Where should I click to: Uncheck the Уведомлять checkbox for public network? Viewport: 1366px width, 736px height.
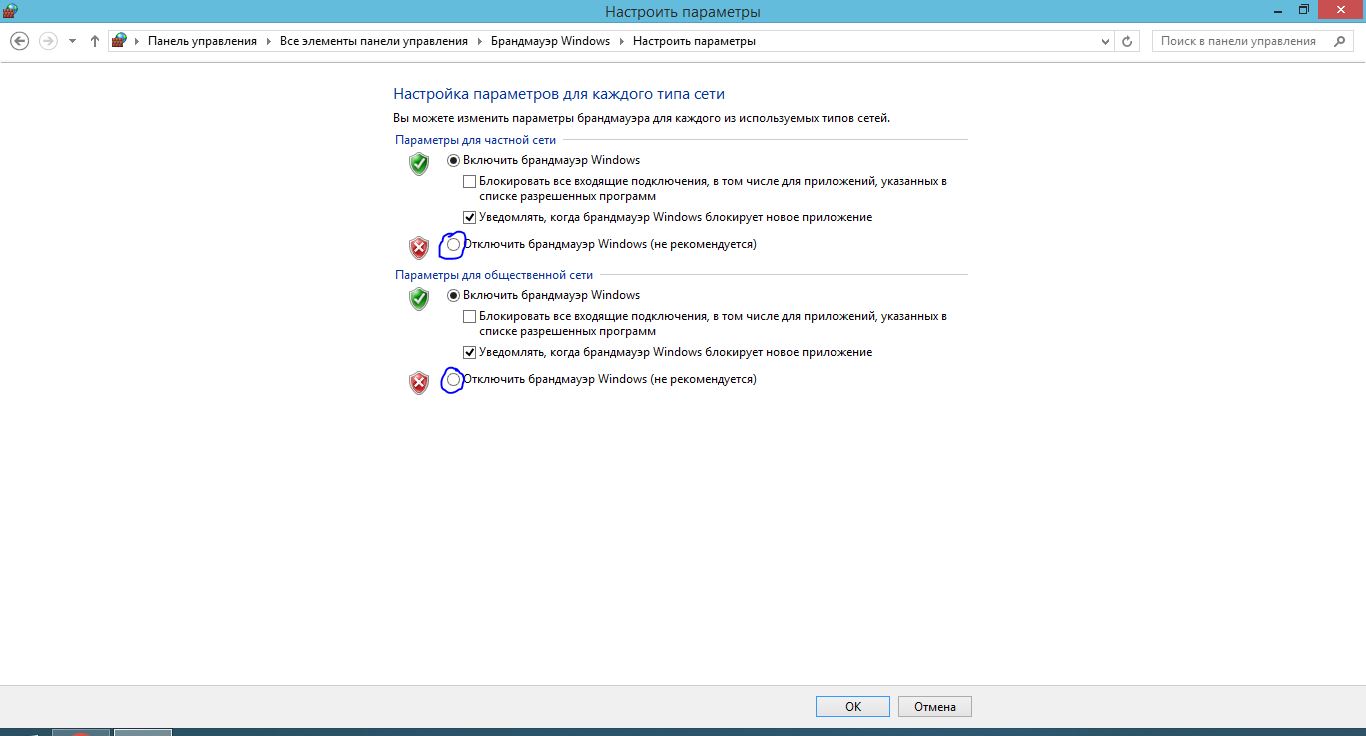tap(469, 352)
